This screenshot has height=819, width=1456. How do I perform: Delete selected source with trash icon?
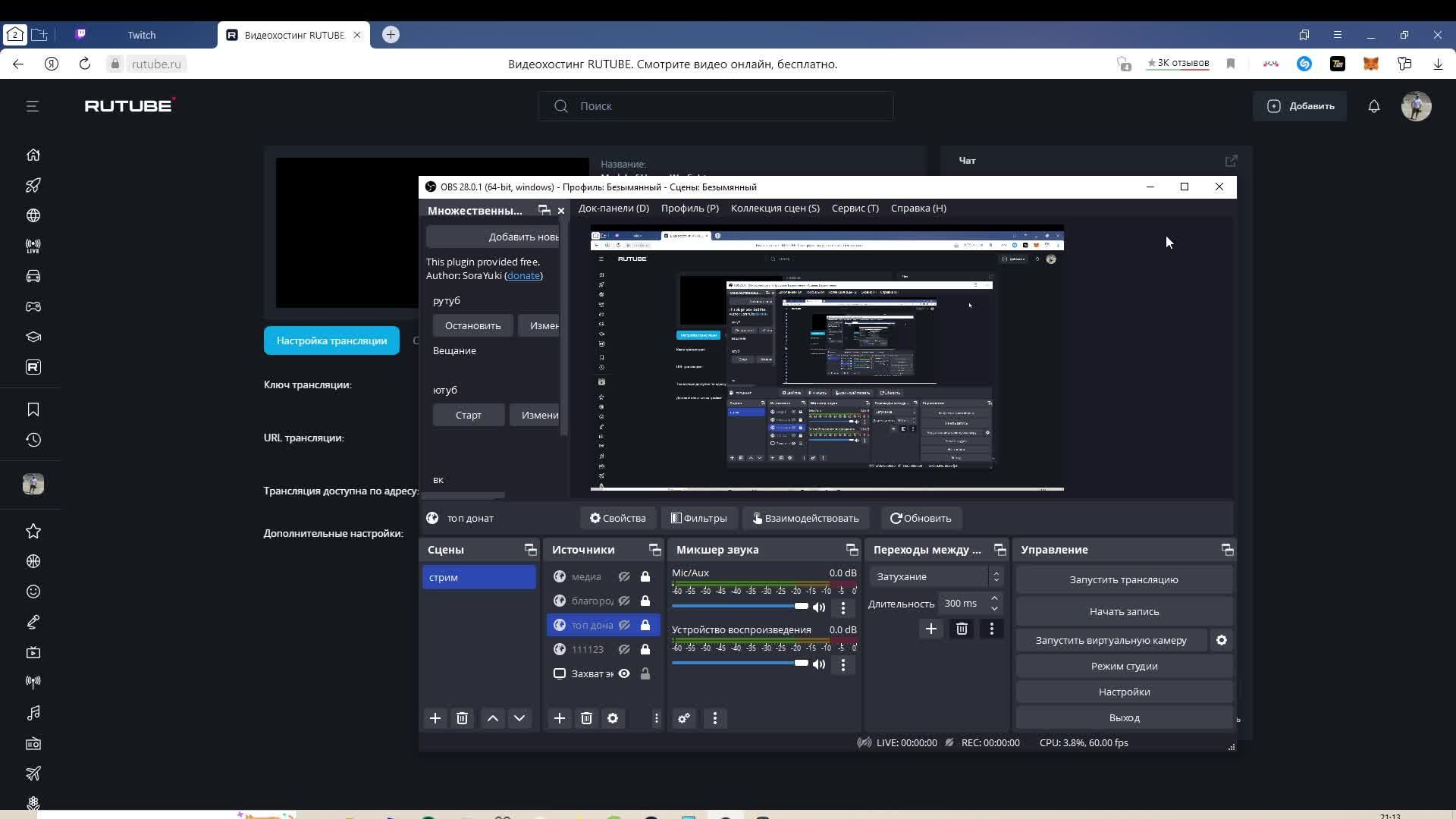coord(586,718)
